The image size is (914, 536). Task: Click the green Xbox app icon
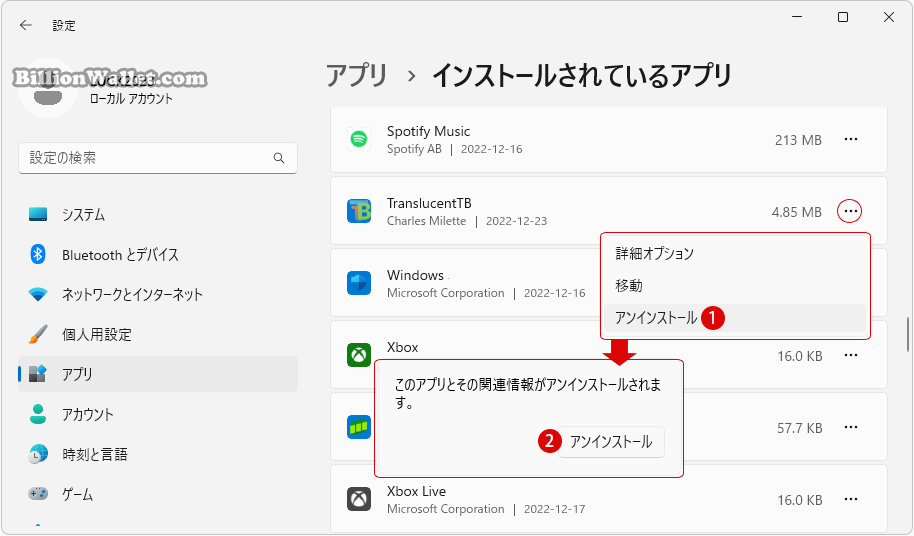359,355
